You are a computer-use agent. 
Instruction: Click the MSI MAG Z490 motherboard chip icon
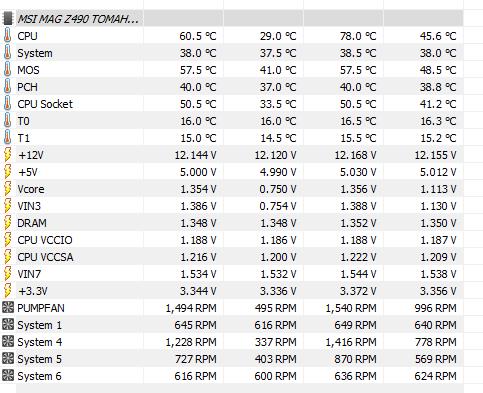tap(8, 19)
